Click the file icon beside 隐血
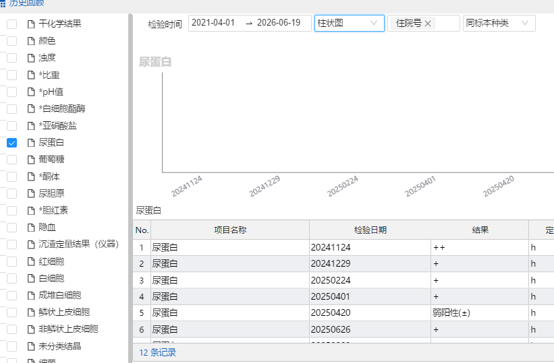Screen dimensions: 554x363 (31, 228)
